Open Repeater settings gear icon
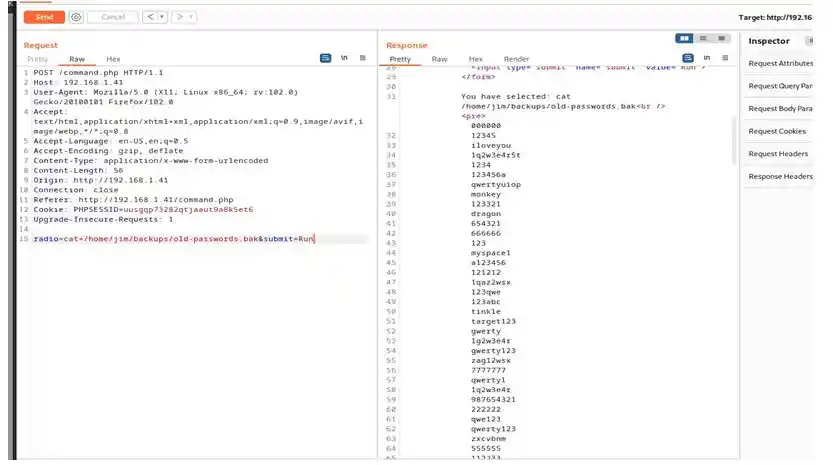Image resolution: width=833 pixels, height=465 pixels. (76, 17)
